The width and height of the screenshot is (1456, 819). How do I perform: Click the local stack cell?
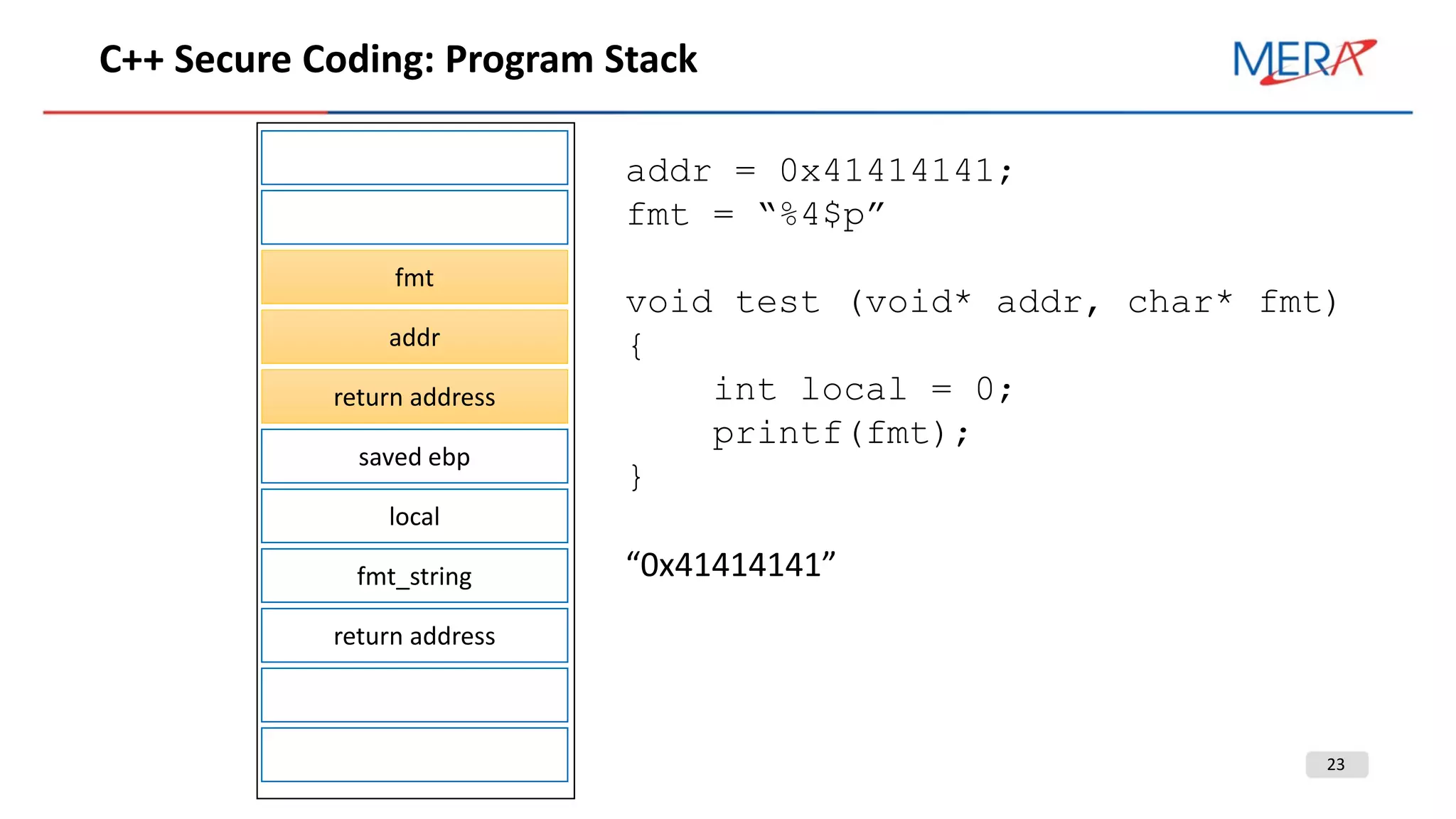coord(414,516)
